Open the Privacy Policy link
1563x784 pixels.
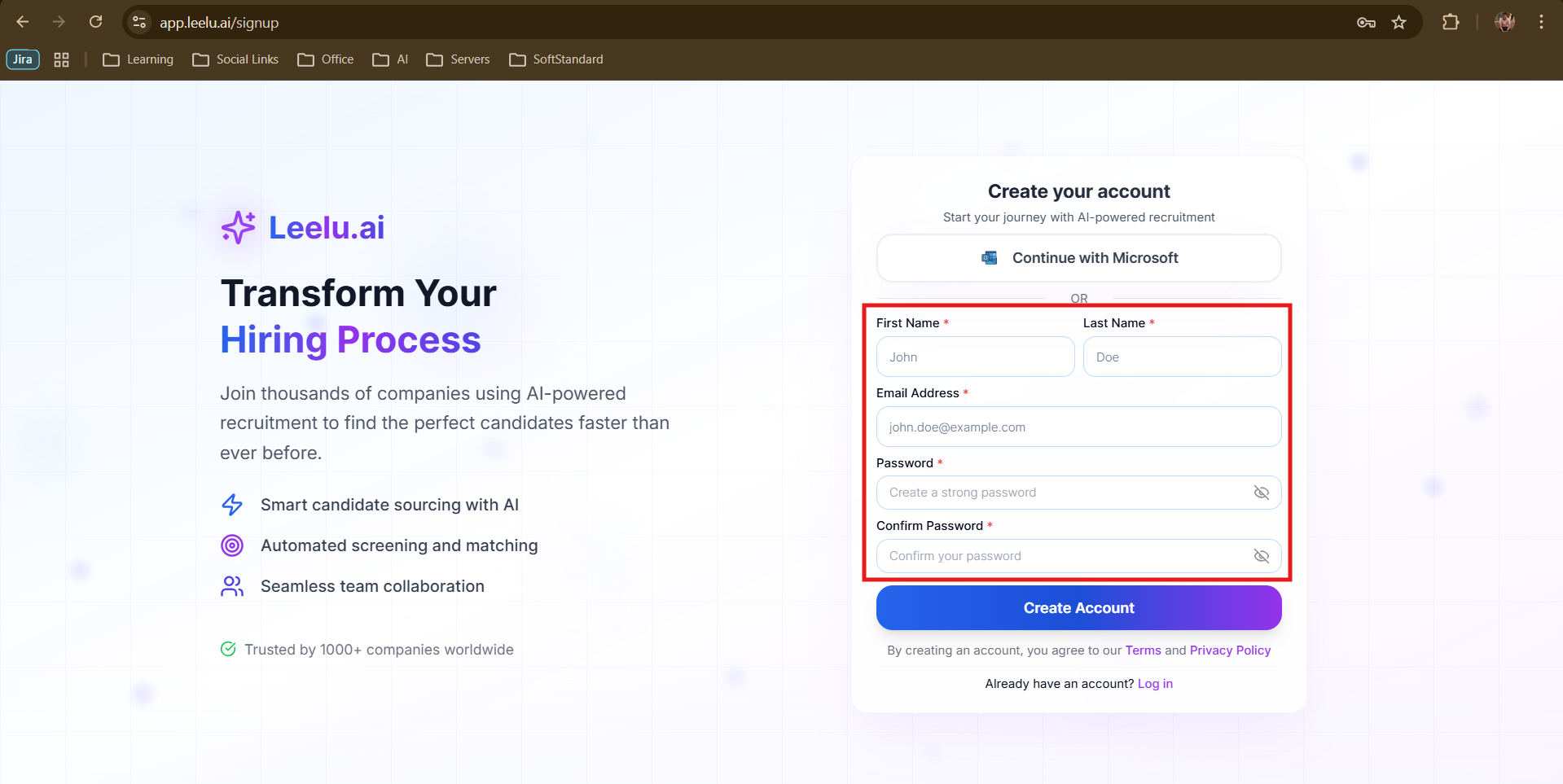pos(1230,650)
